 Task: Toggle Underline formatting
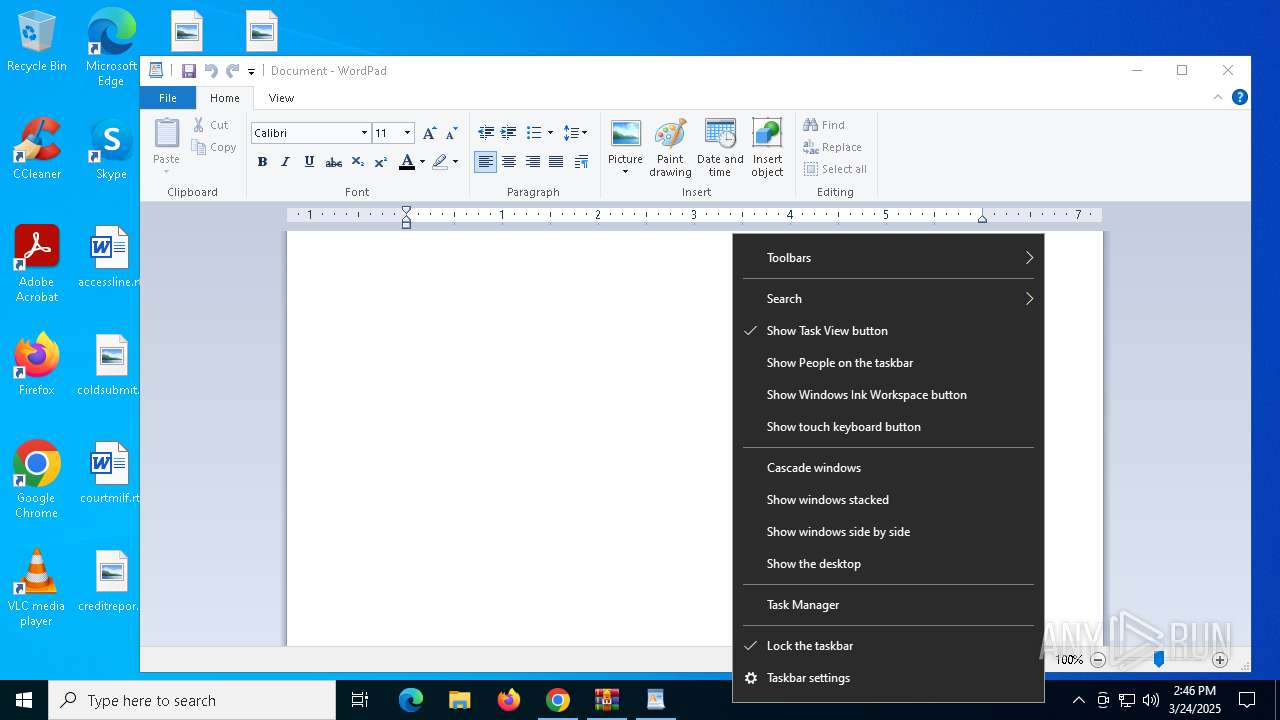coord(309,162)
